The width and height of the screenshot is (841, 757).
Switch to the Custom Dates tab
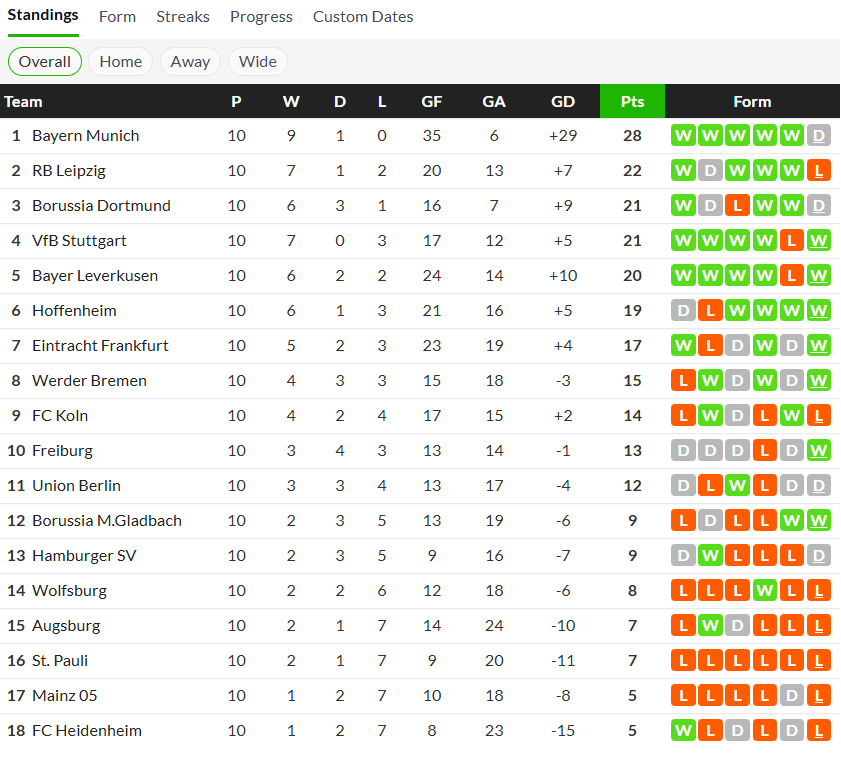pyautogui.click(x=363, y=17)
